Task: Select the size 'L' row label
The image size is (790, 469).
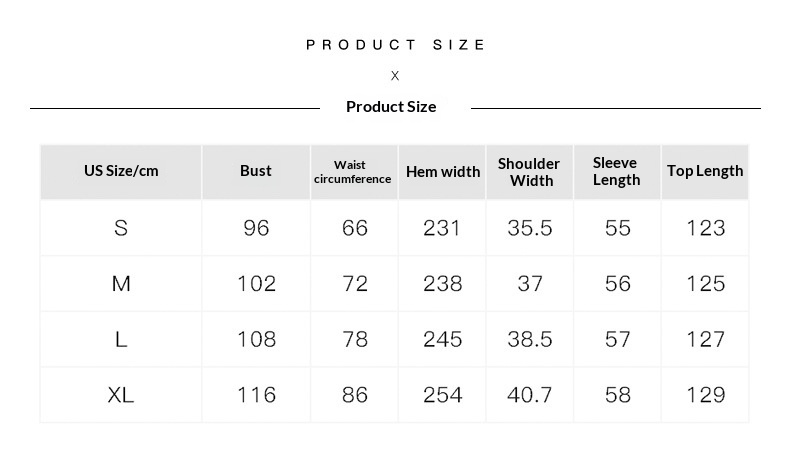Action: (x=121, y=339)
